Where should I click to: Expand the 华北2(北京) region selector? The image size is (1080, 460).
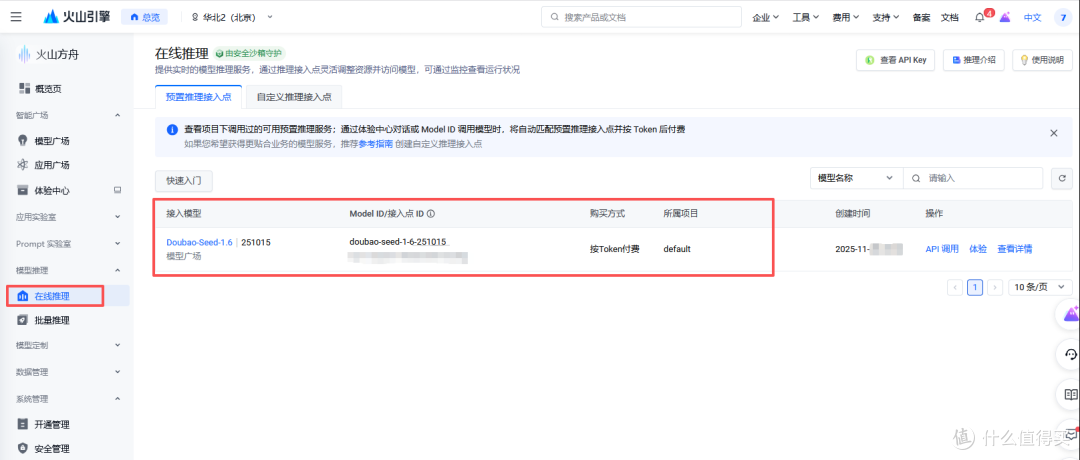(231, 17)
